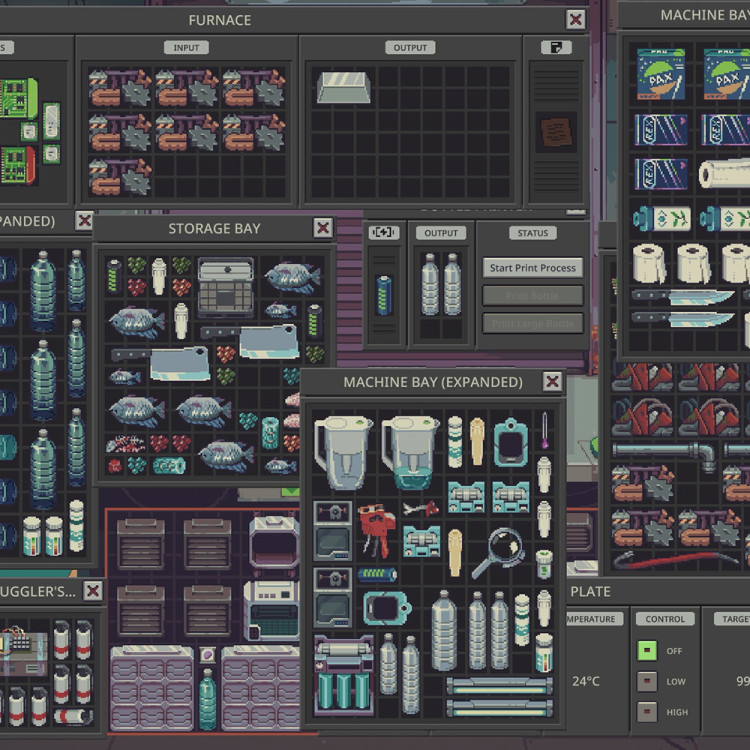The width and height of the screenshot is (750, 750).
Task: Click the INPUT label in Furnace
Action: tap(186, 47)
